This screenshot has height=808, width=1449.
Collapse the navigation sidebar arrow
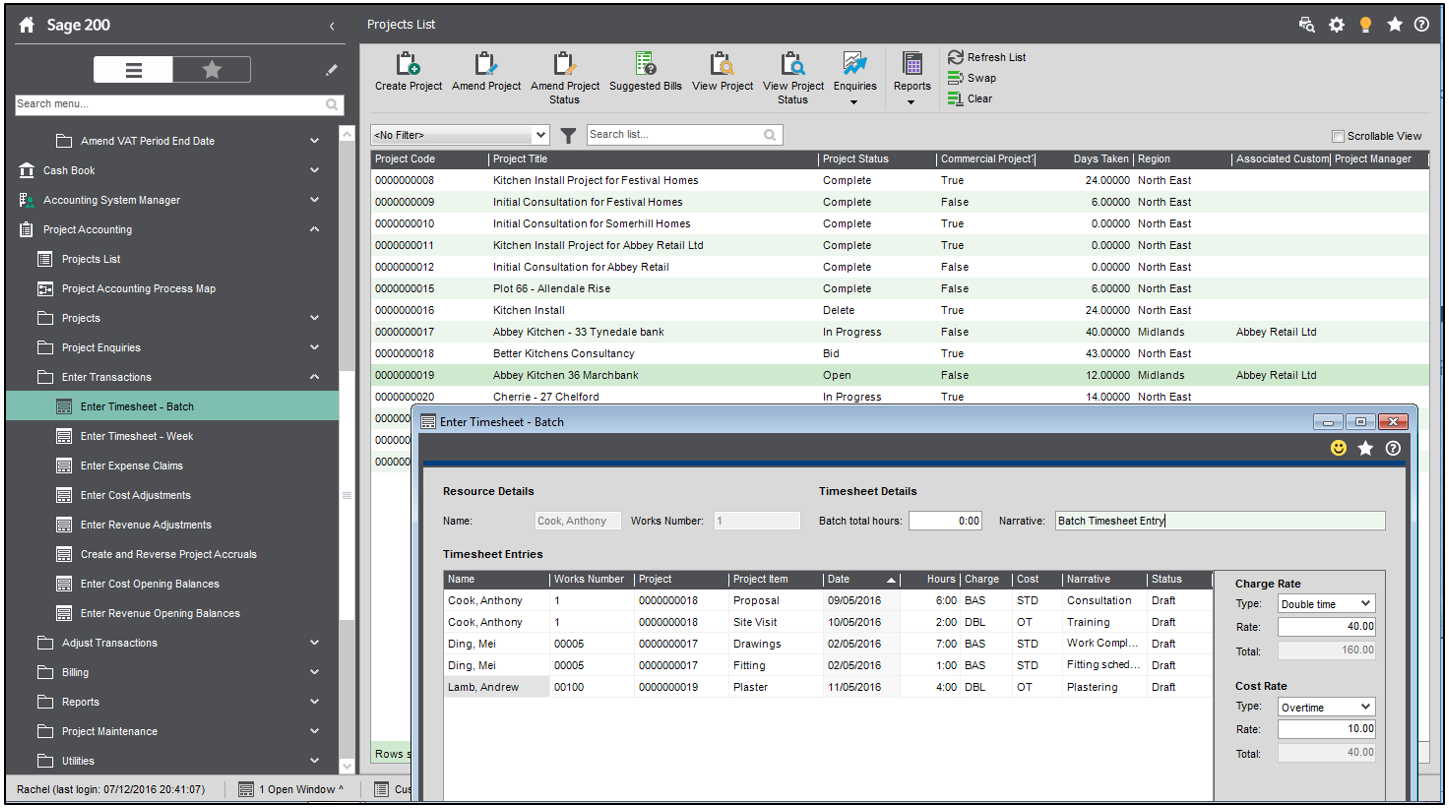pos(332,26)
